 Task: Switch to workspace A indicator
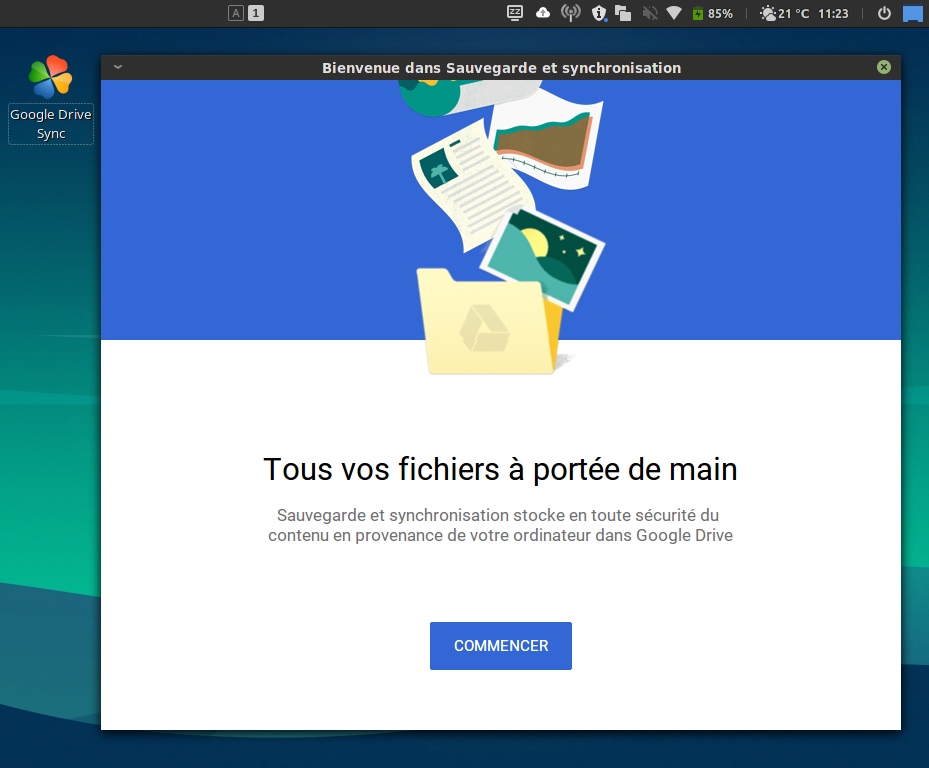[235, 13]
